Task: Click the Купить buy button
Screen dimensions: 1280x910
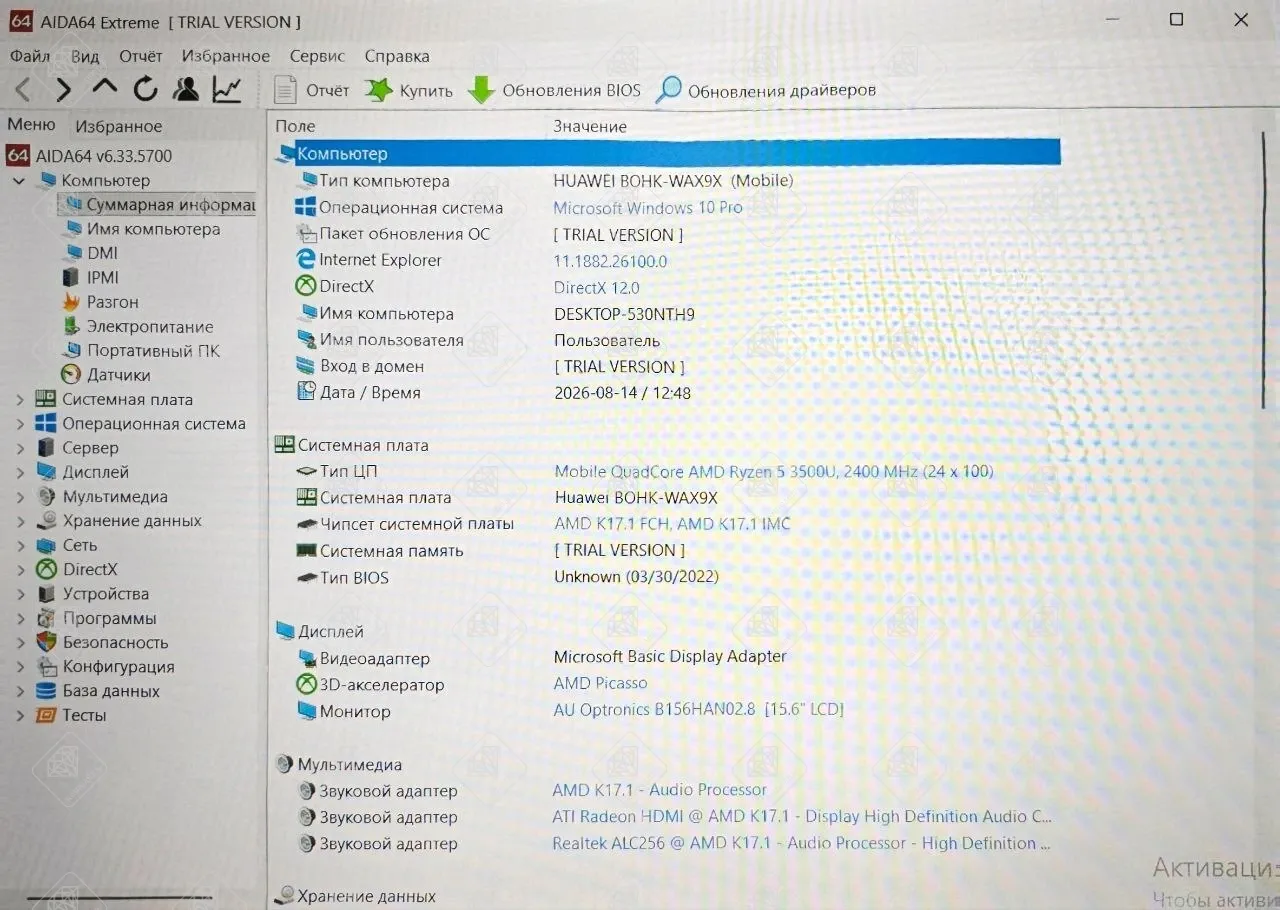Action: pos(409,90)
